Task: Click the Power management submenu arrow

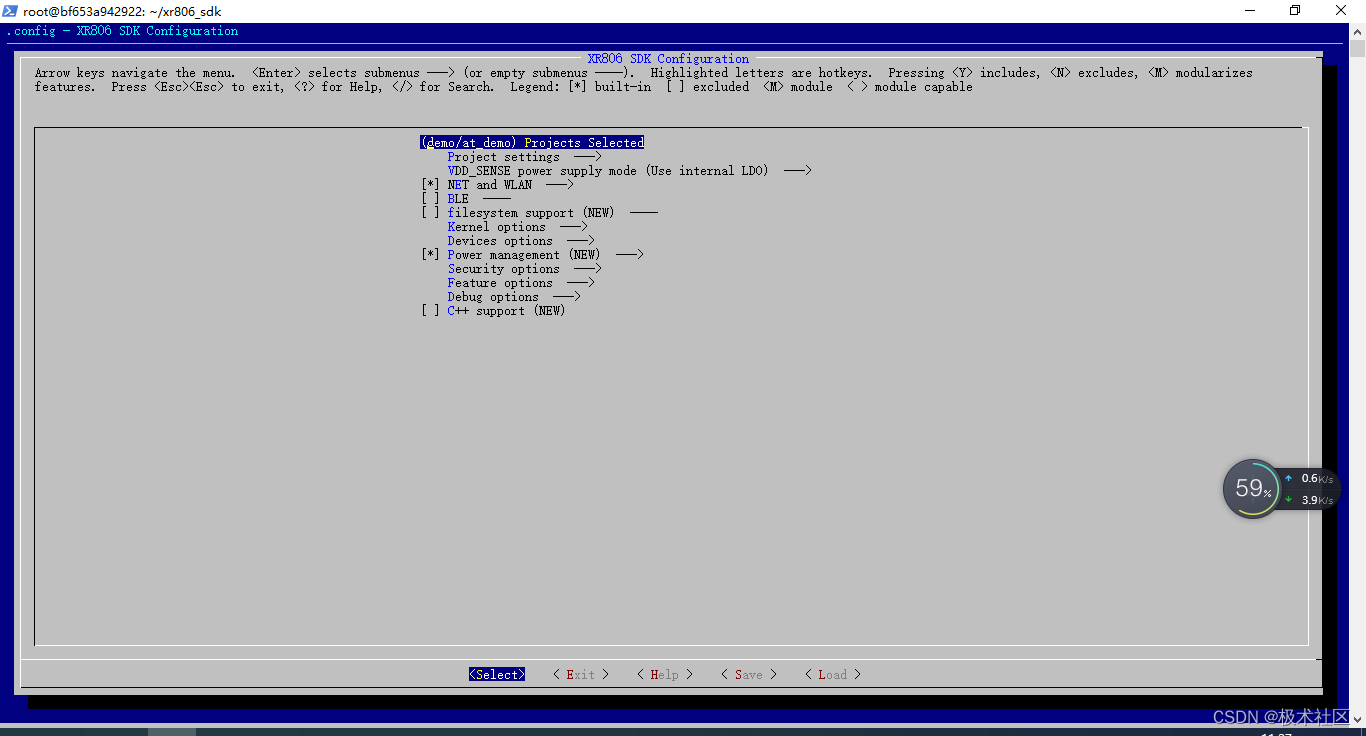Action: point(630,255)
